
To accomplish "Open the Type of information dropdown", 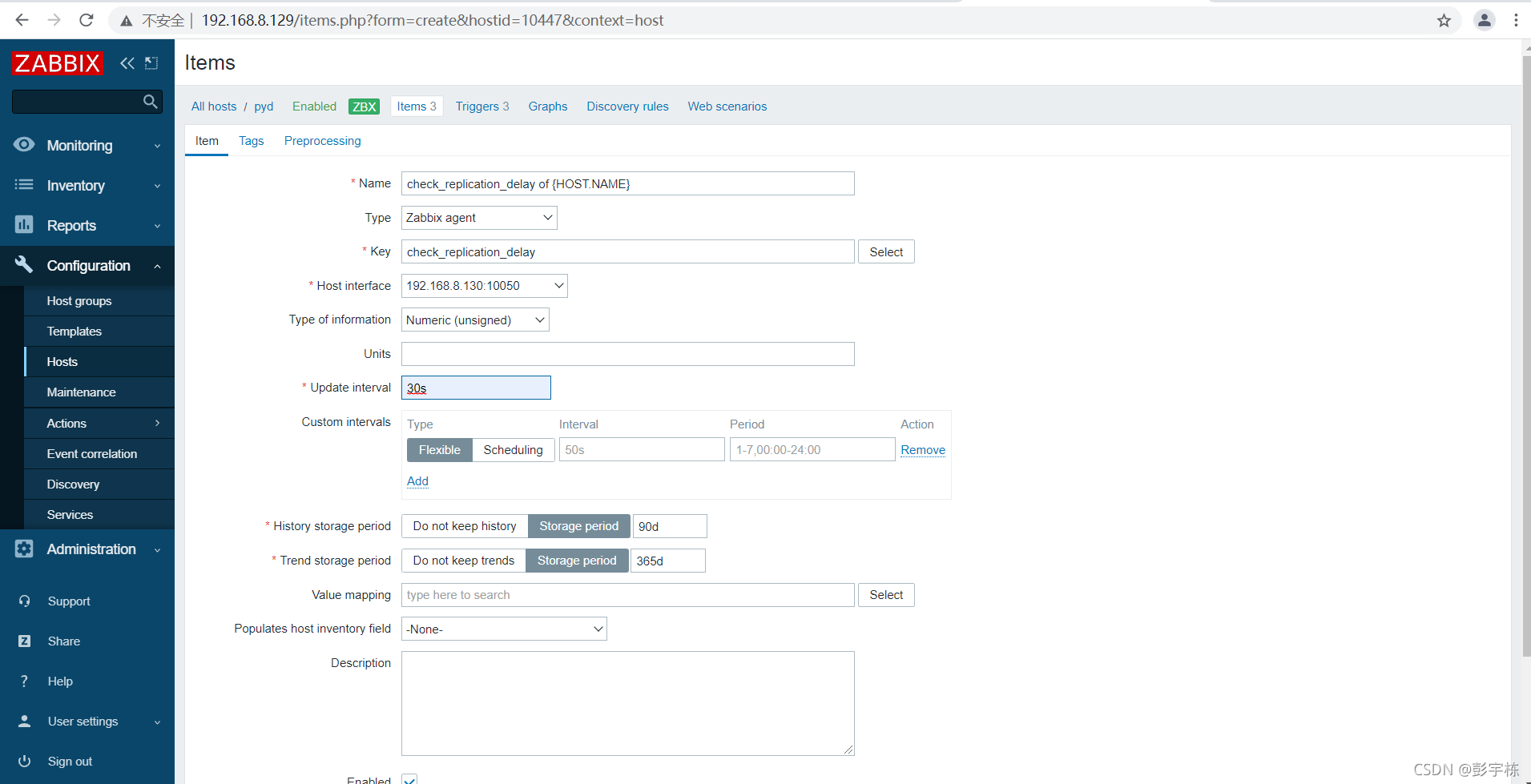I will pyautogui.click(x=475, y=320).
